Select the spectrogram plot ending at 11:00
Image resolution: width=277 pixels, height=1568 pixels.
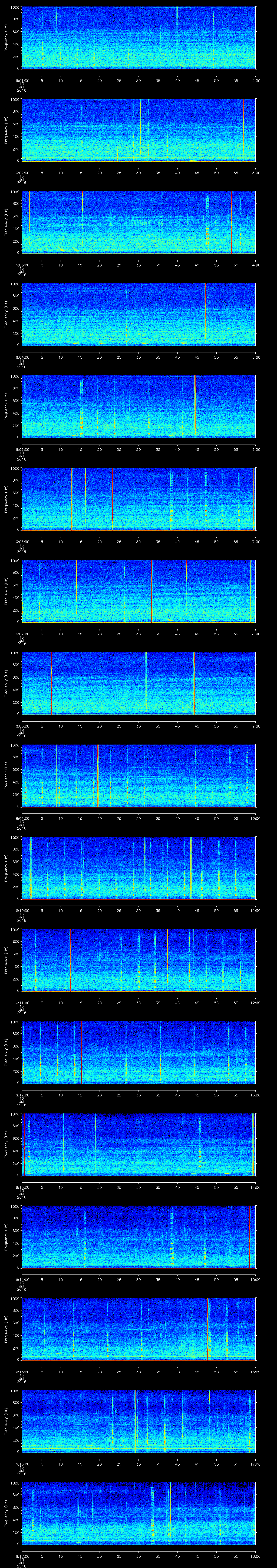(x=139, y=868)
